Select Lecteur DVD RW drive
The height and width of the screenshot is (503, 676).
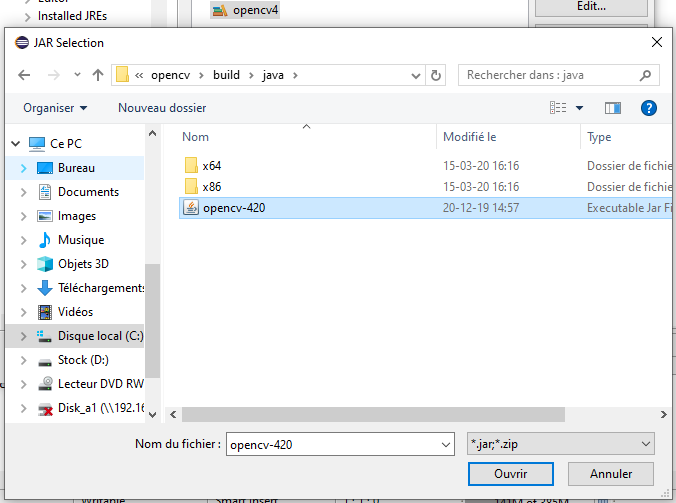pyautogui.click(x=100, y=384)
